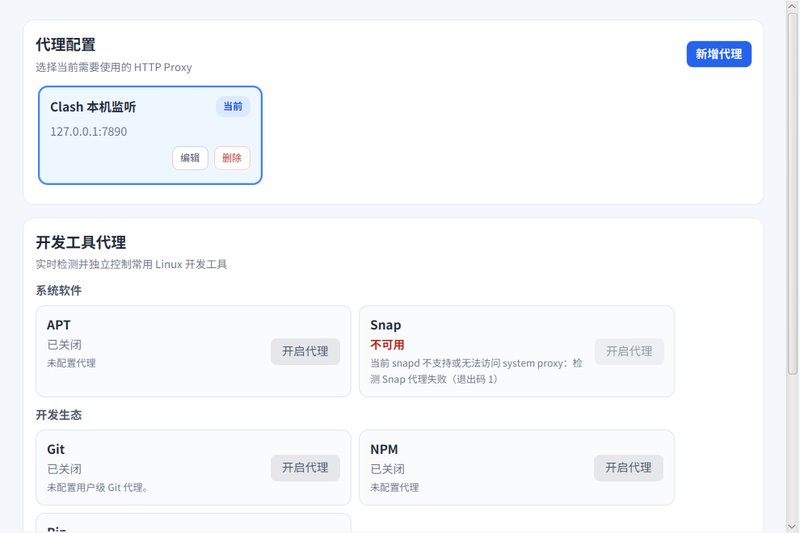Click the vertical scrollbar thumb
800x533 pixels.
pyautogui.click(x=792, y=194)
